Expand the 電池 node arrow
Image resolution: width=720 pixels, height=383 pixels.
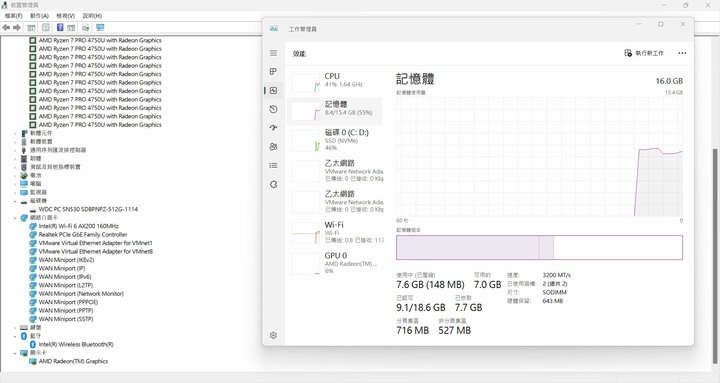pyautogui.click(x=15, y=175)
